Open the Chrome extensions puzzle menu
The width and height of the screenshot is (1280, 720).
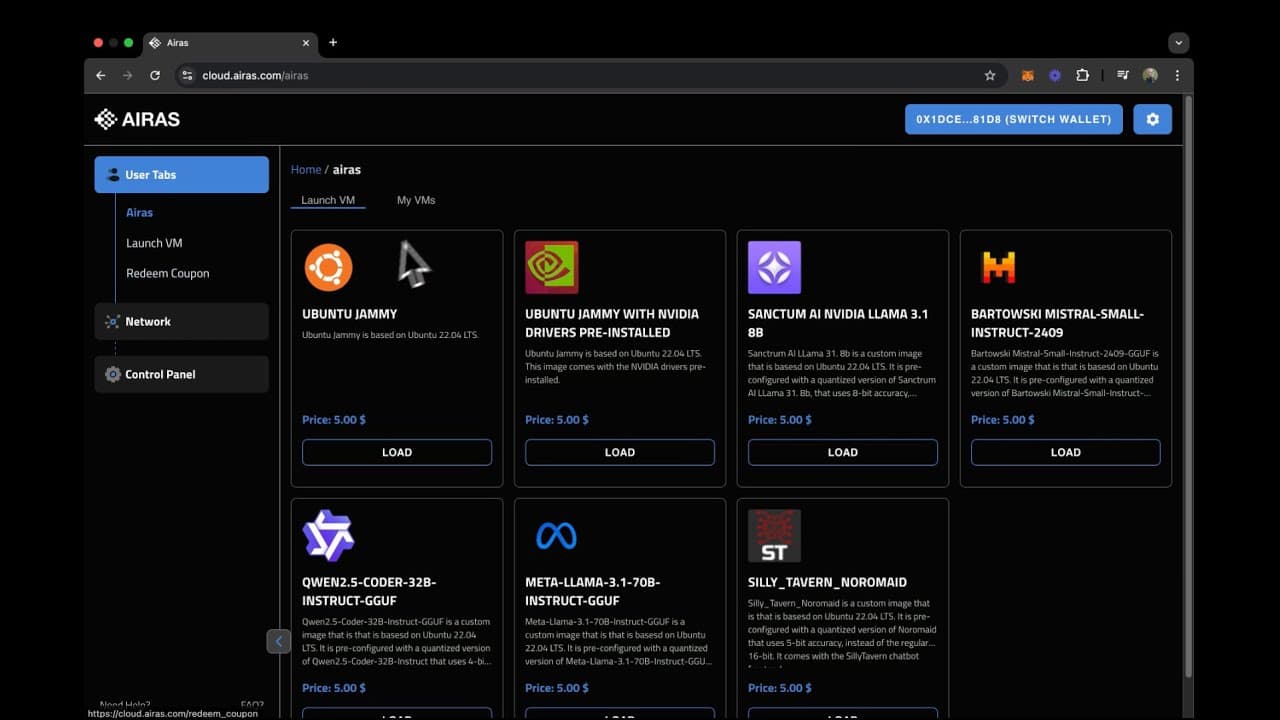[x=1082, y=75]
